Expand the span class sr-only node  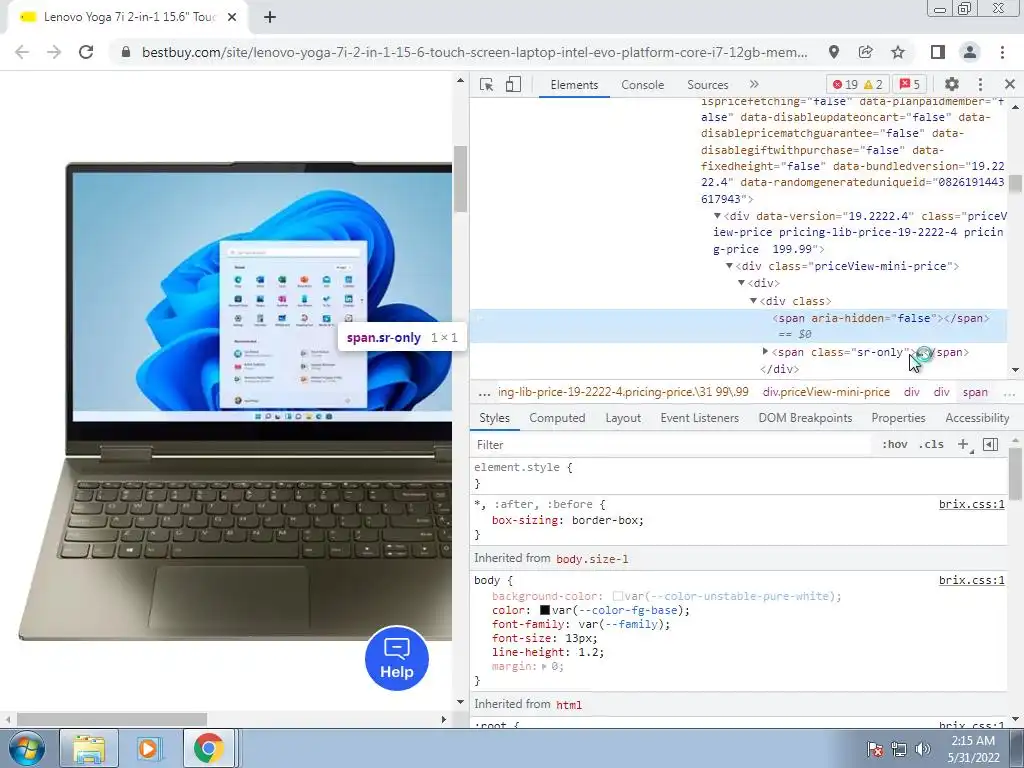click(765, 352)
